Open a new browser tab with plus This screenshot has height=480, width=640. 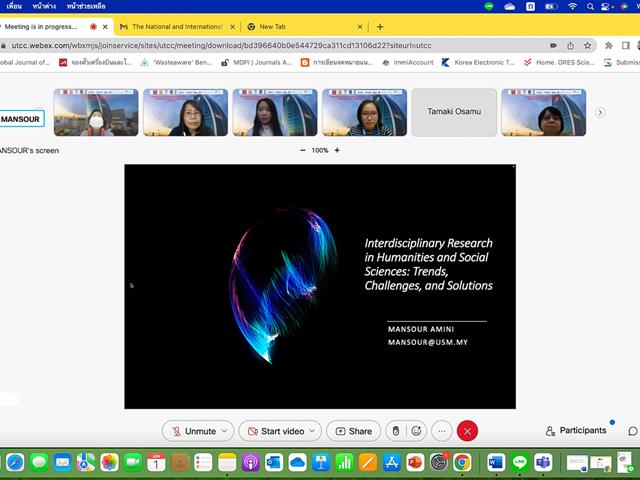click(380, 27)
